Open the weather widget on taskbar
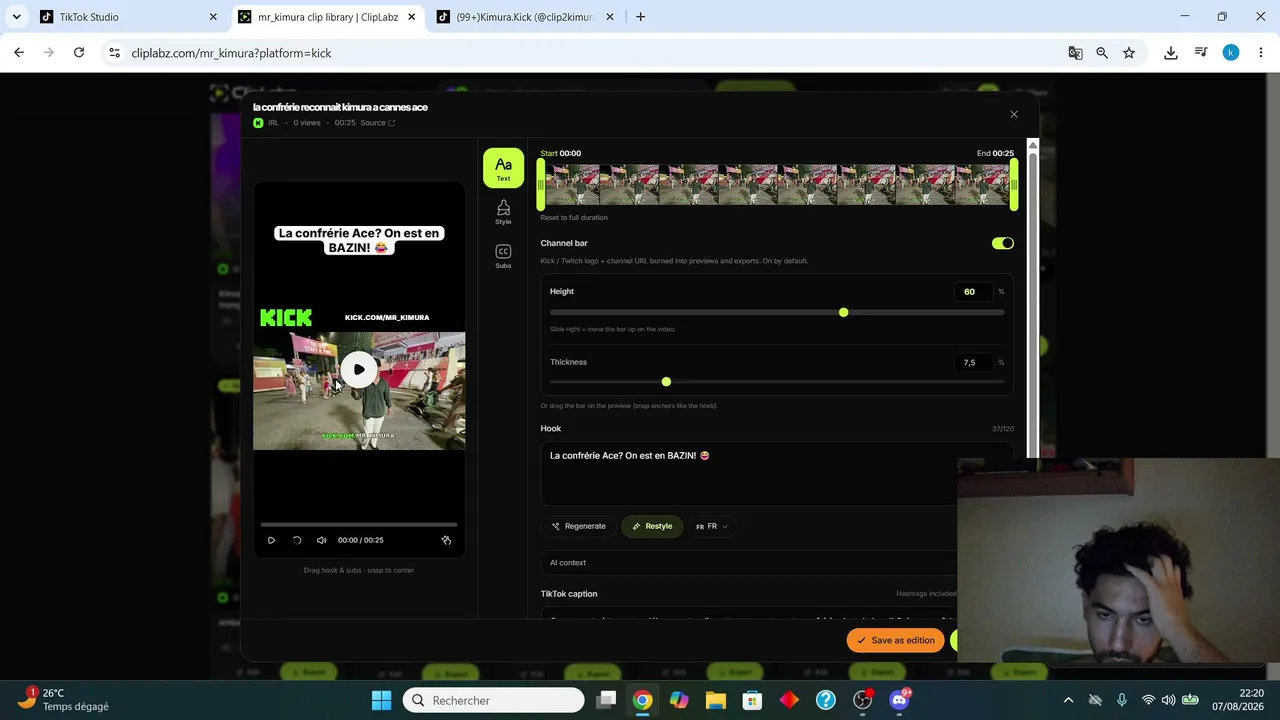Viewport: 1280px width, 720px height. pyautogui.click(x=68, y=700)
